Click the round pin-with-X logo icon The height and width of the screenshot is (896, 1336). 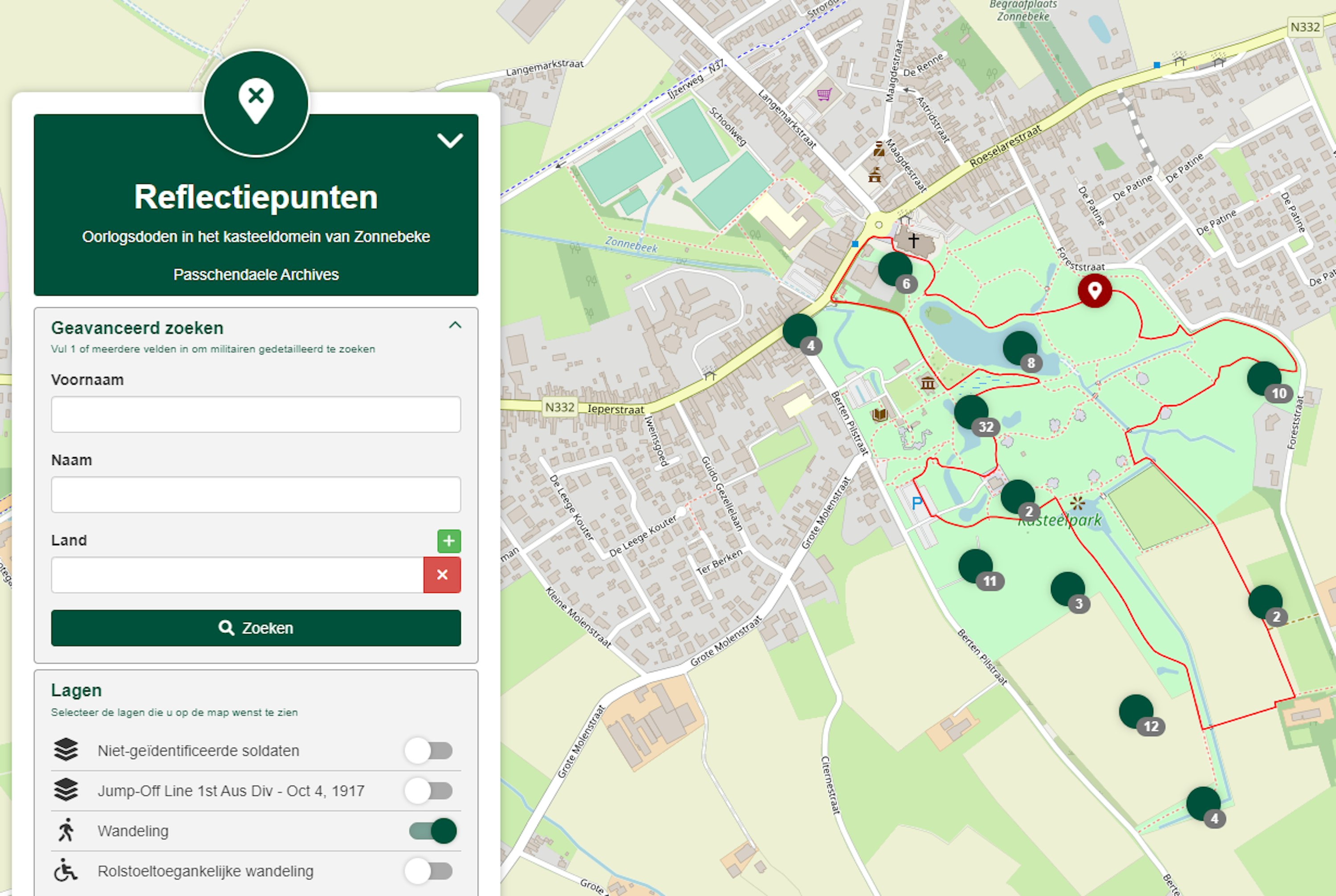tap(256, 103)
